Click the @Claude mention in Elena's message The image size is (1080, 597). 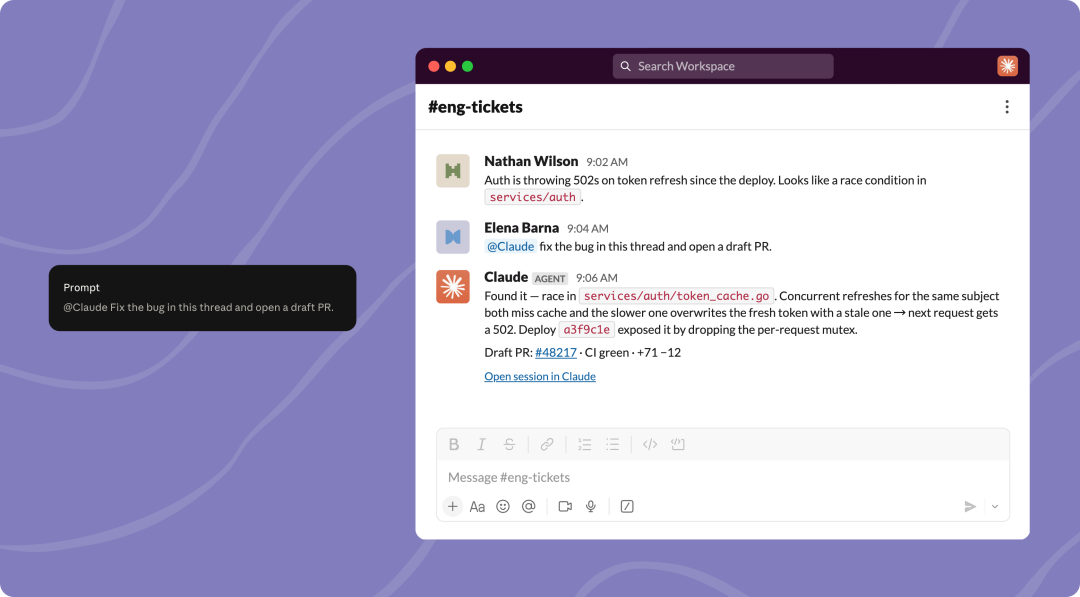pyautogui.click(x=510, y=247)
